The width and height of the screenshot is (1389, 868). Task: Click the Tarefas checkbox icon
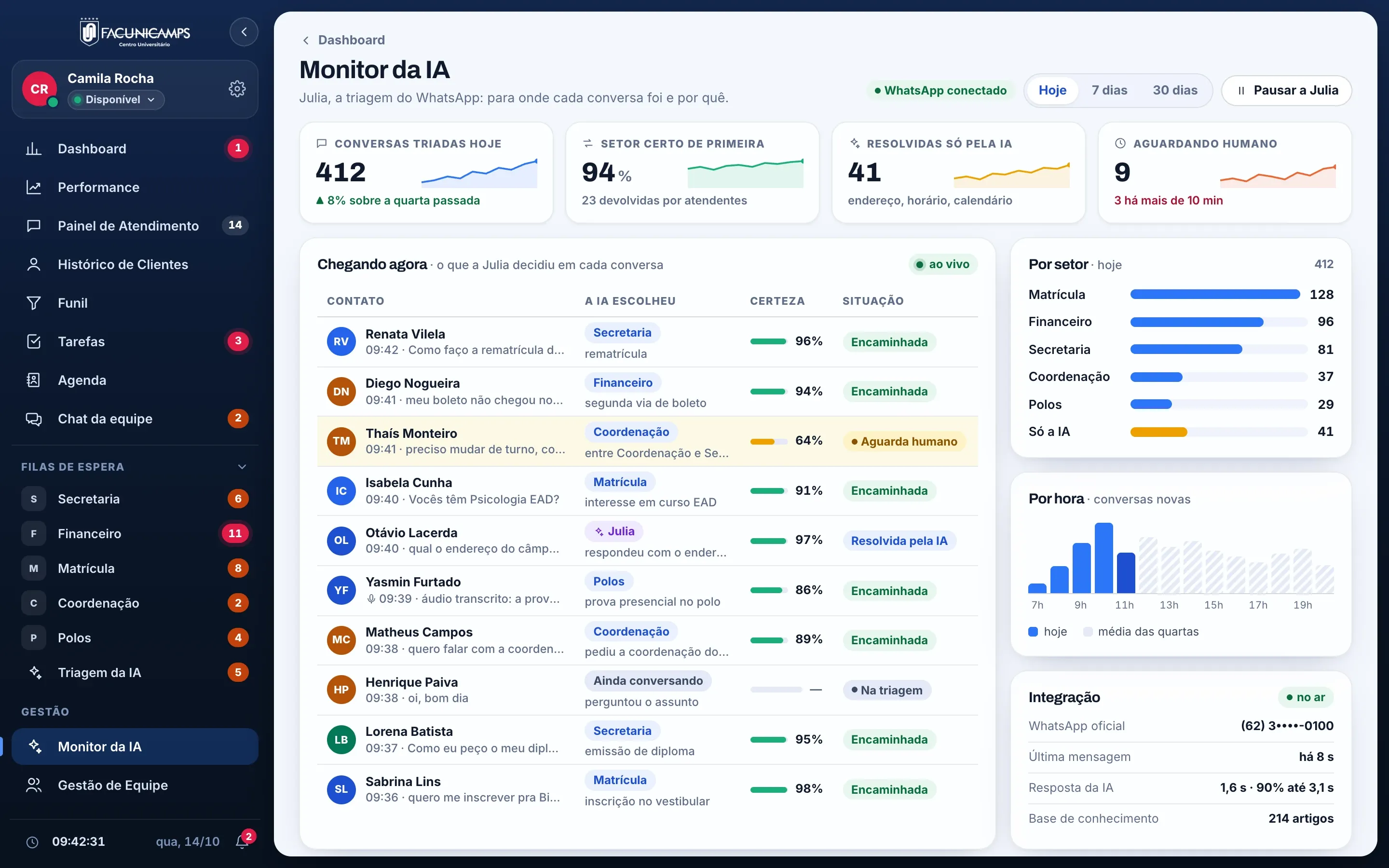pos(34,341)
